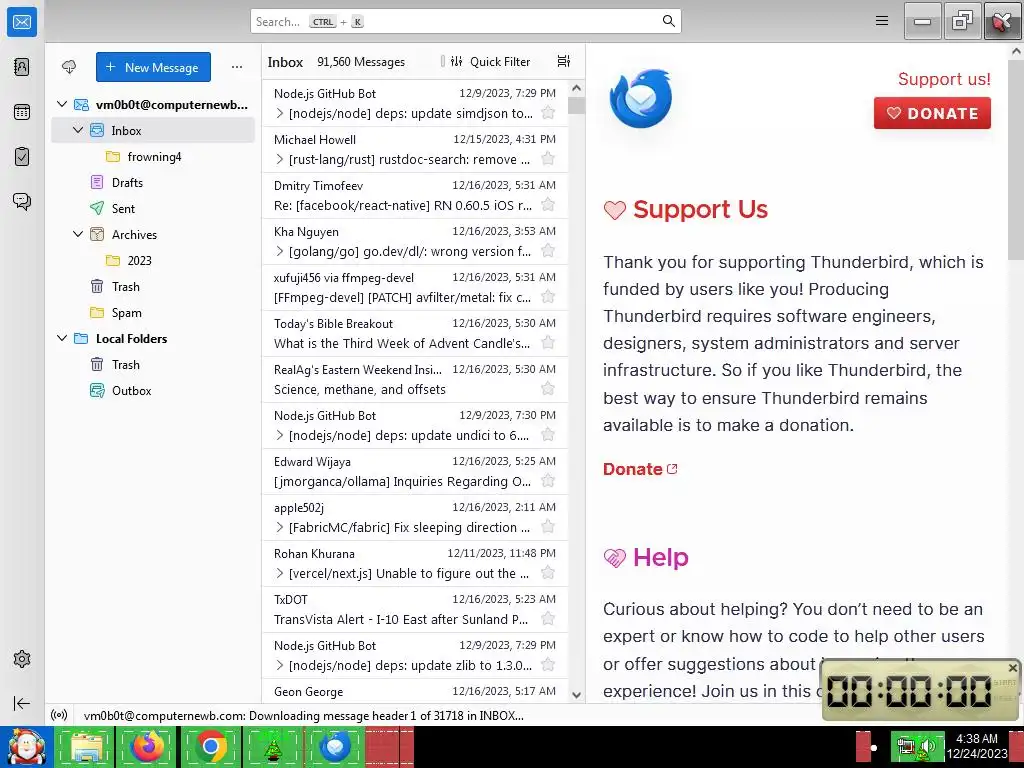Collapse the Inbox folder tree
Screen dimensions: 1024x768
tap(78, 130)
